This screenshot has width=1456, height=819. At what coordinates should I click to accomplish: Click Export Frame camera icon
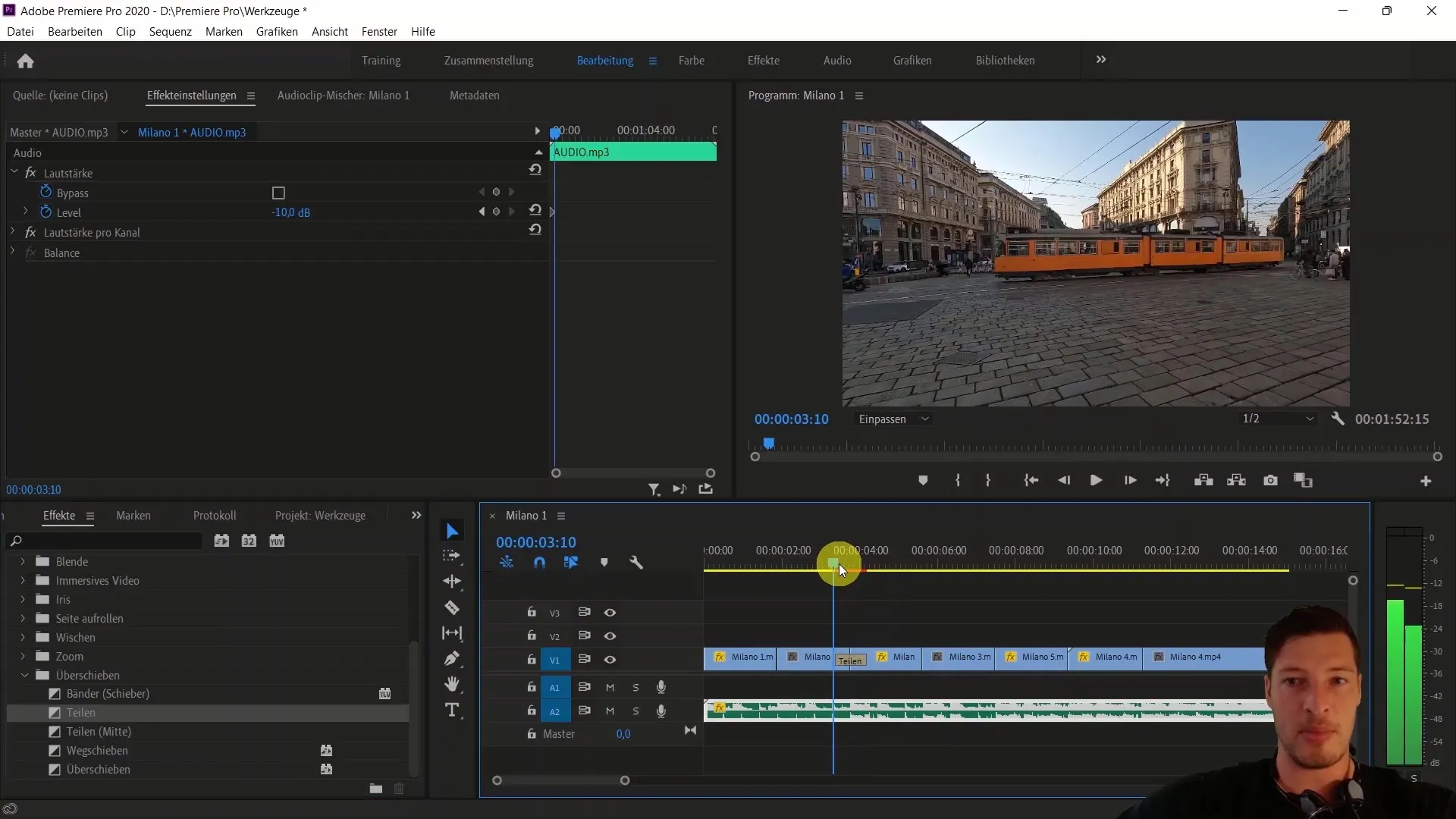(1270, 481)
